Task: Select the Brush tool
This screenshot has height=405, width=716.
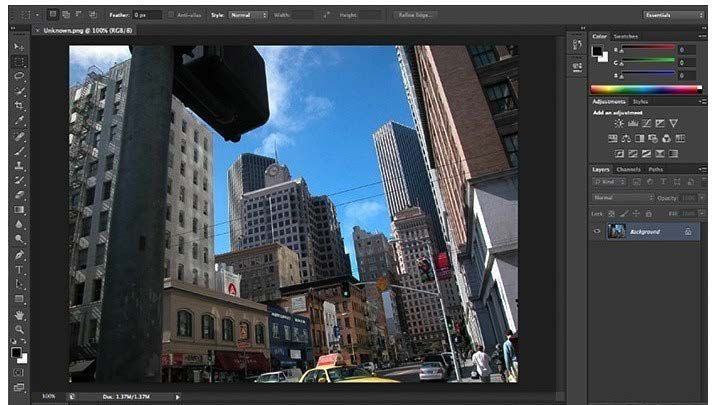Action: point(19,151)
